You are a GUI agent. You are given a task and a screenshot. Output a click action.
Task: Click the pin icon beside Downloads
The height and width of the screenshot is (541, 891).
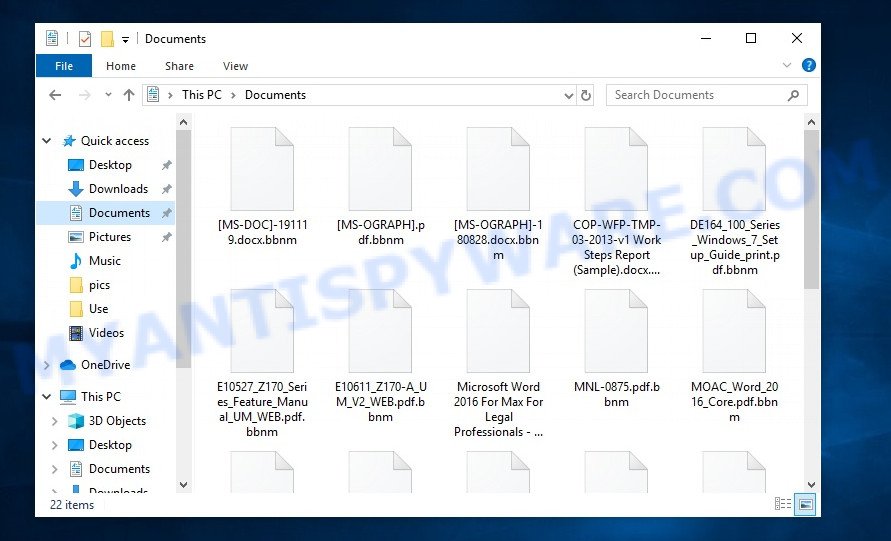click(166, 189)
